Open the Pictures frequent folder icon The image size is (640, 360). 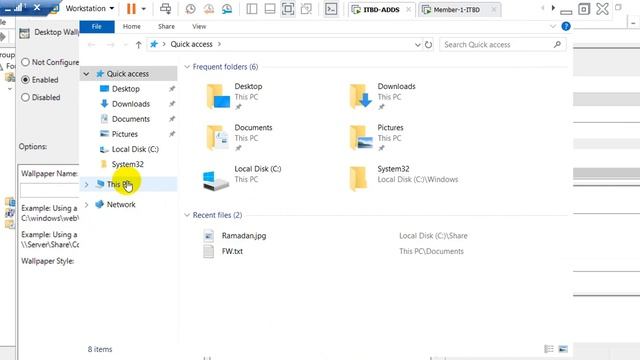pos(361,138)
